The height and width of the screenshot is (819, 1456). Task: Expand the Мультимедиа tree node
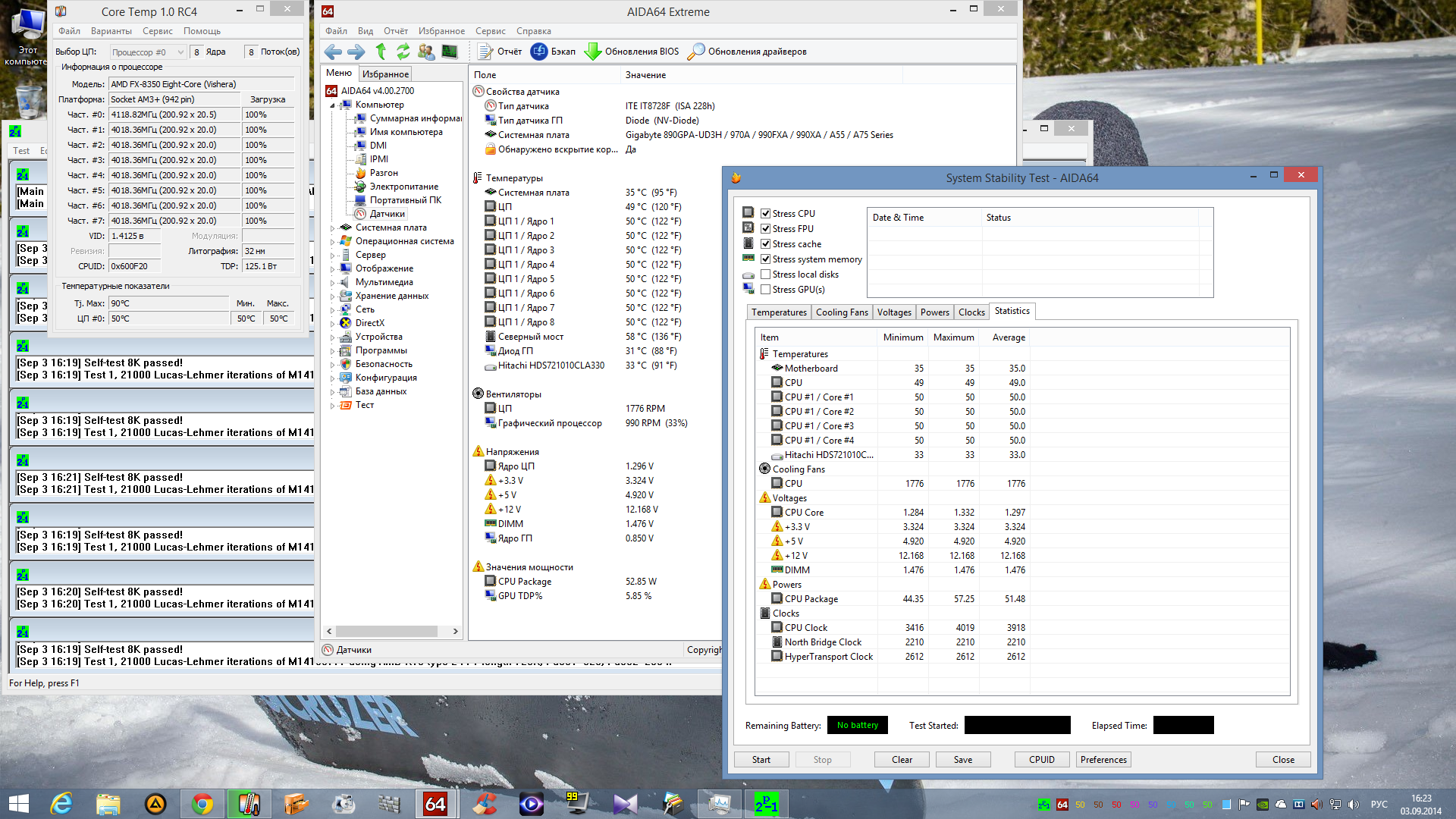[332, 283]
